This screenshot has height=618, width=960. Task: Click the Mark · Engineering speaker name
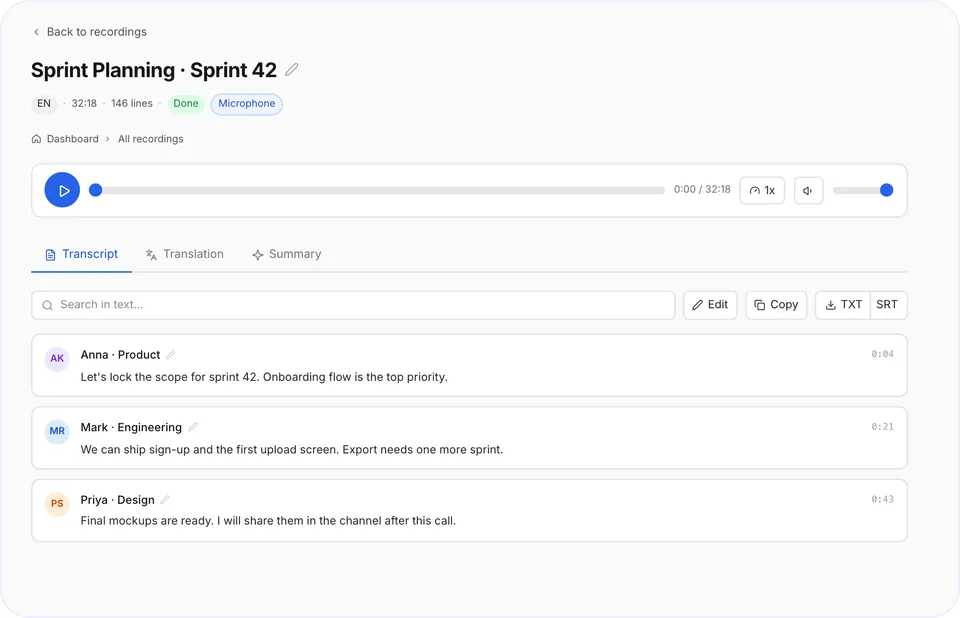click(x=131, y=428)
